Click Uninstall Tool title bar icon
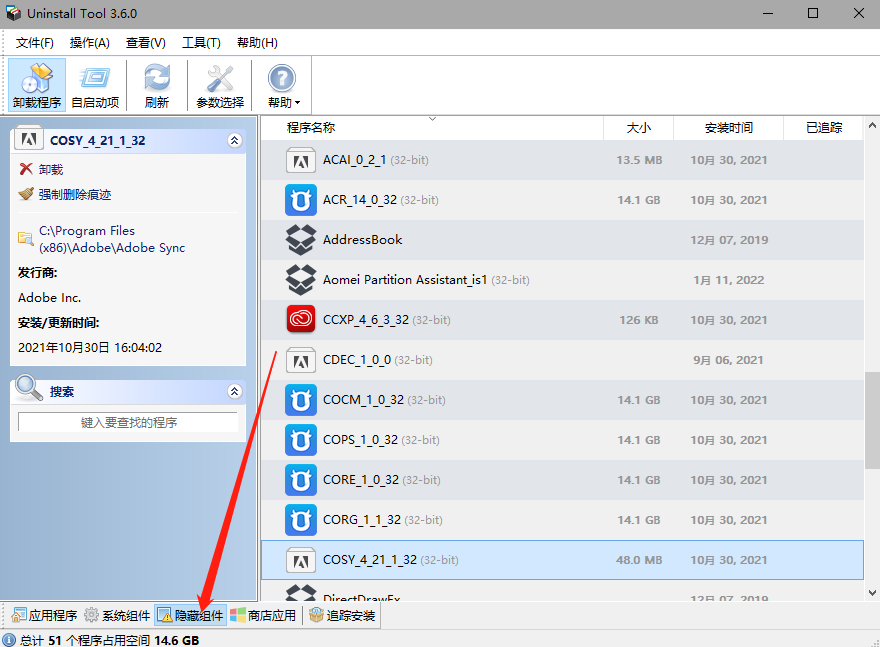The height and width of the screenshot is (647, 880). [x=13, y=13]
